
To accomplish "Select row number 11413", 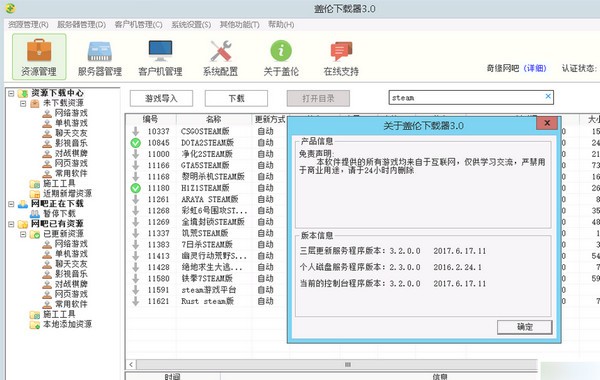I will [158, 256].
